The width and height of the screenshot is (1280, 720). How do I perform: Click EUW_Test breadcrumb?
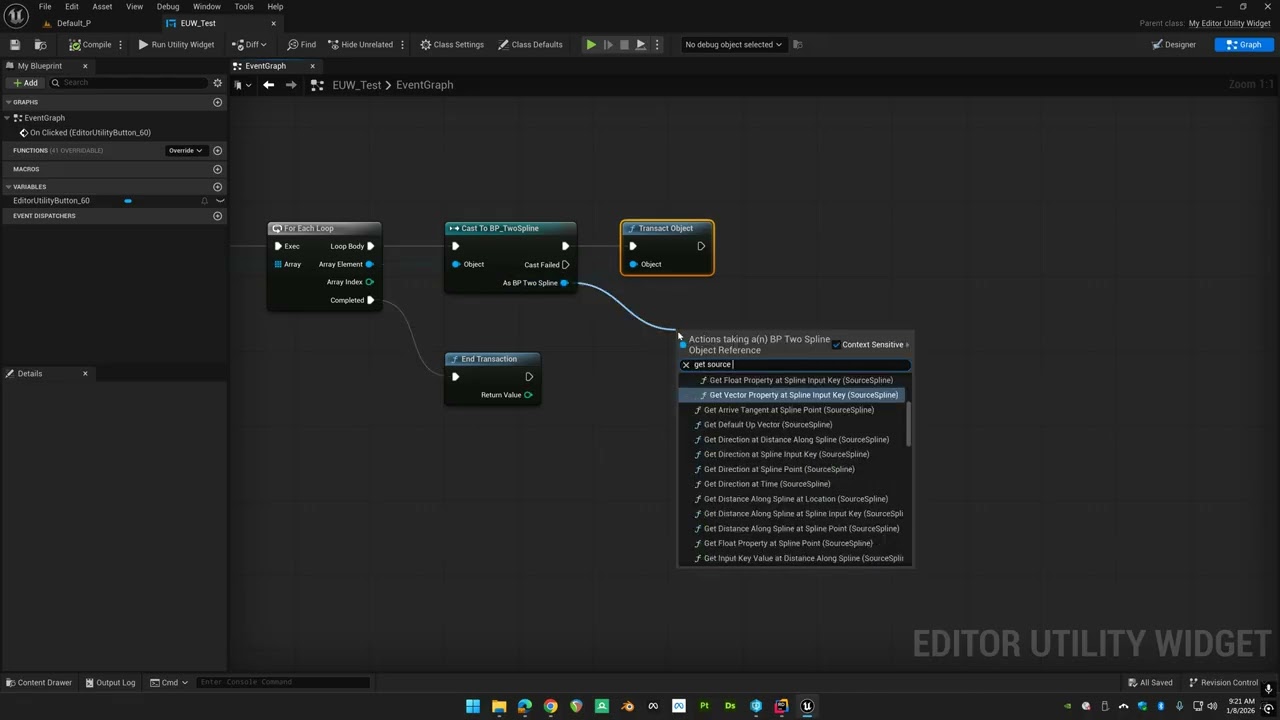pos(357,85)
